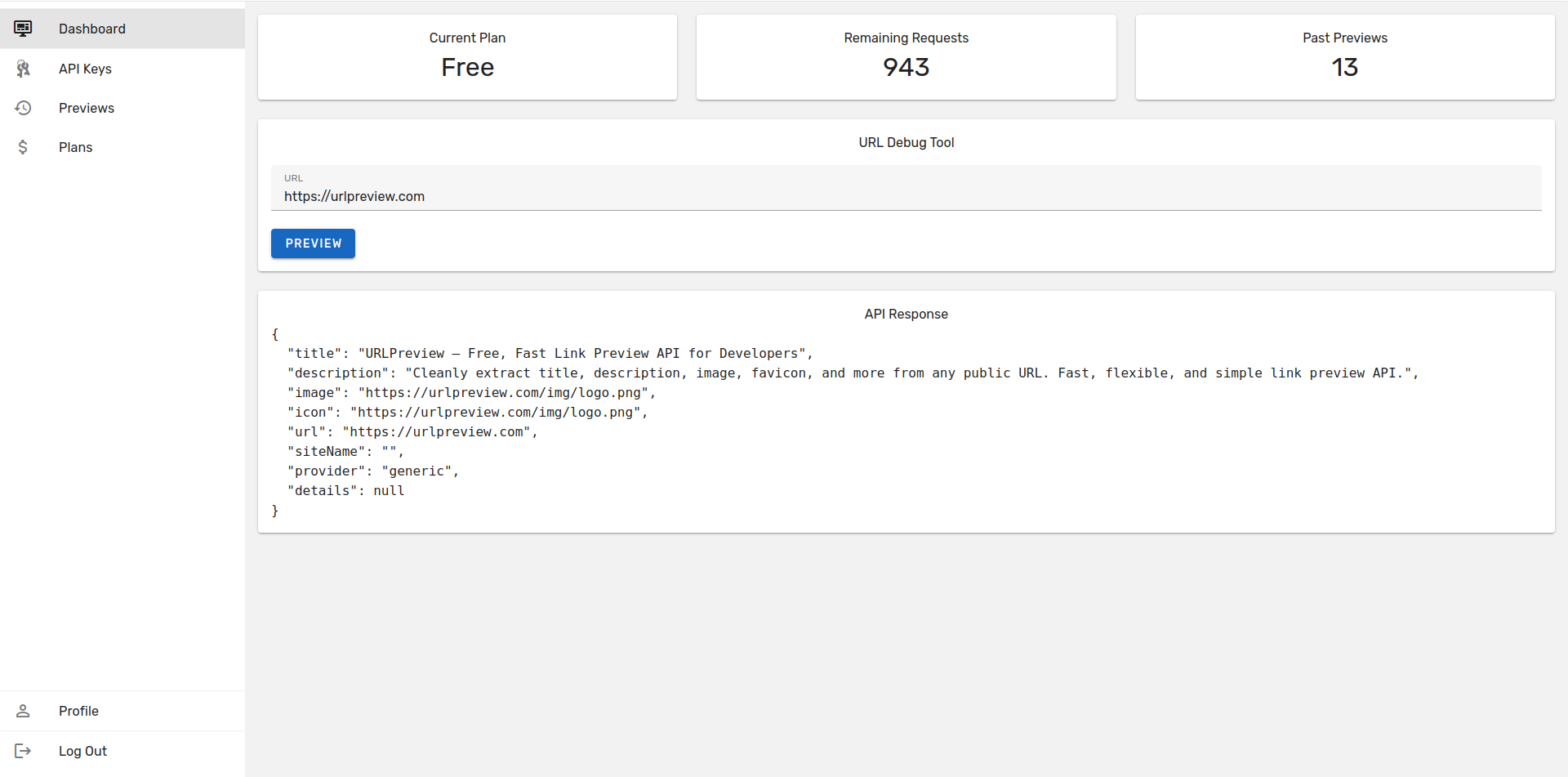Open the Previews section
The image size is (1568, 777).
pyautogui.click(x=122, y=108)
